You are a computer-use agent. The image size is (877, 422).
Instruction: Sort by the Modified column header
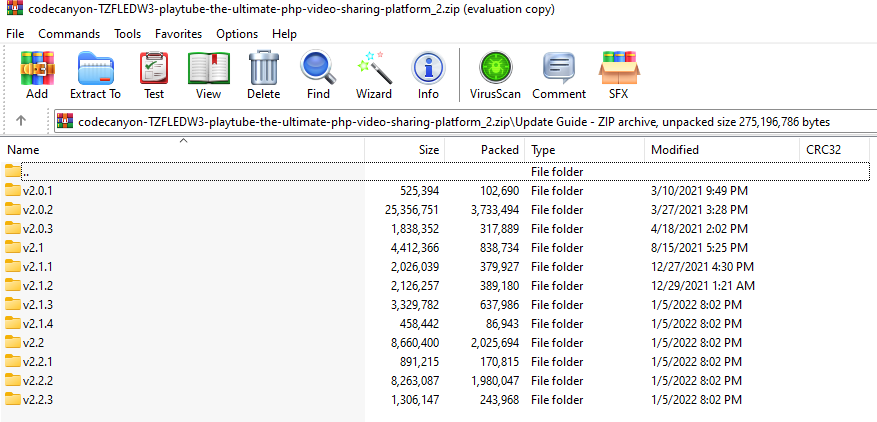pos(675,150)
